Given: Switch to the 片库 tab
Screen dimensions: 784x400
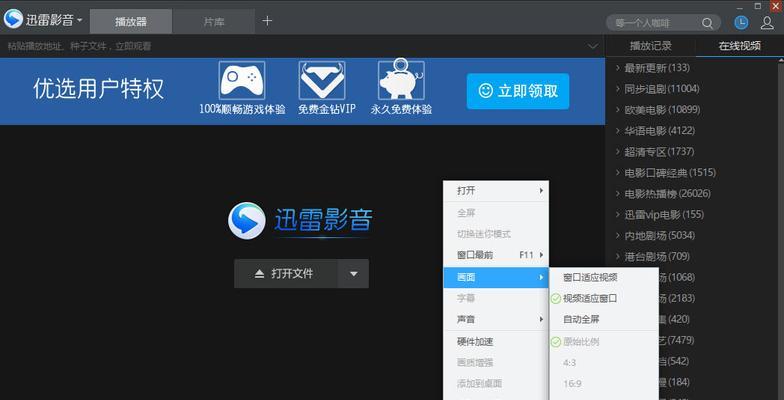Looking at the screenshot, I should point(214,22).
